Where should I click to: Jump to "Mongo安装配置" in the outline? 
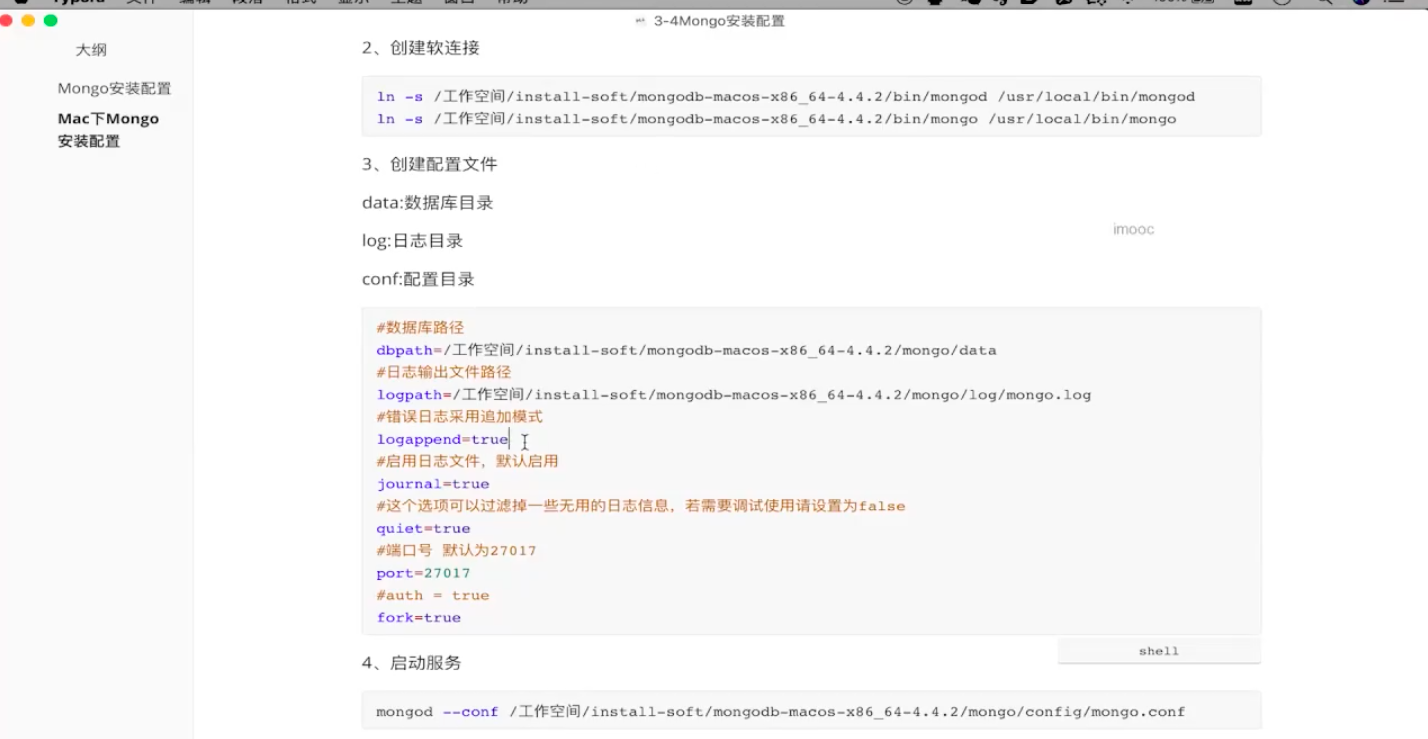[x=114, y=88]
